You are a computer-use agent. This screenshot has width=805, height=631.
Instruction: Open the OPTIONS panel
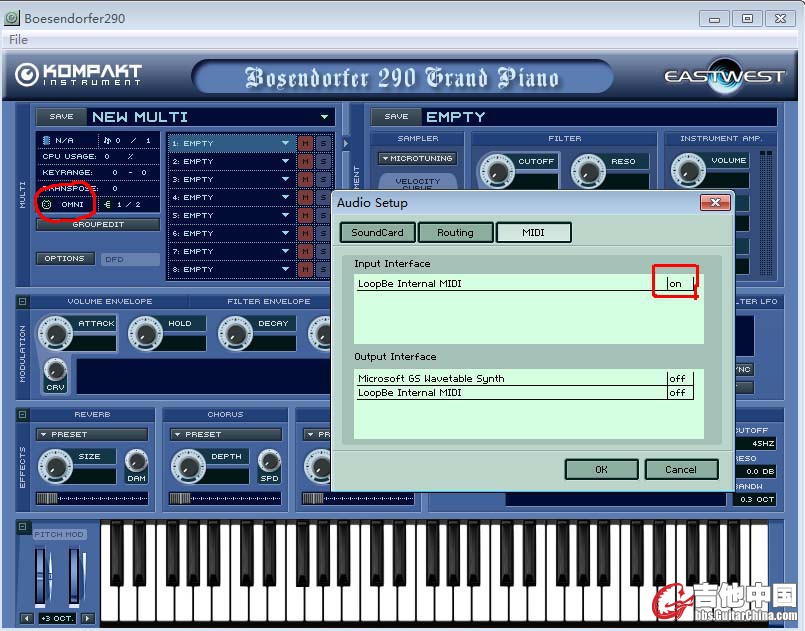[65, 258]
